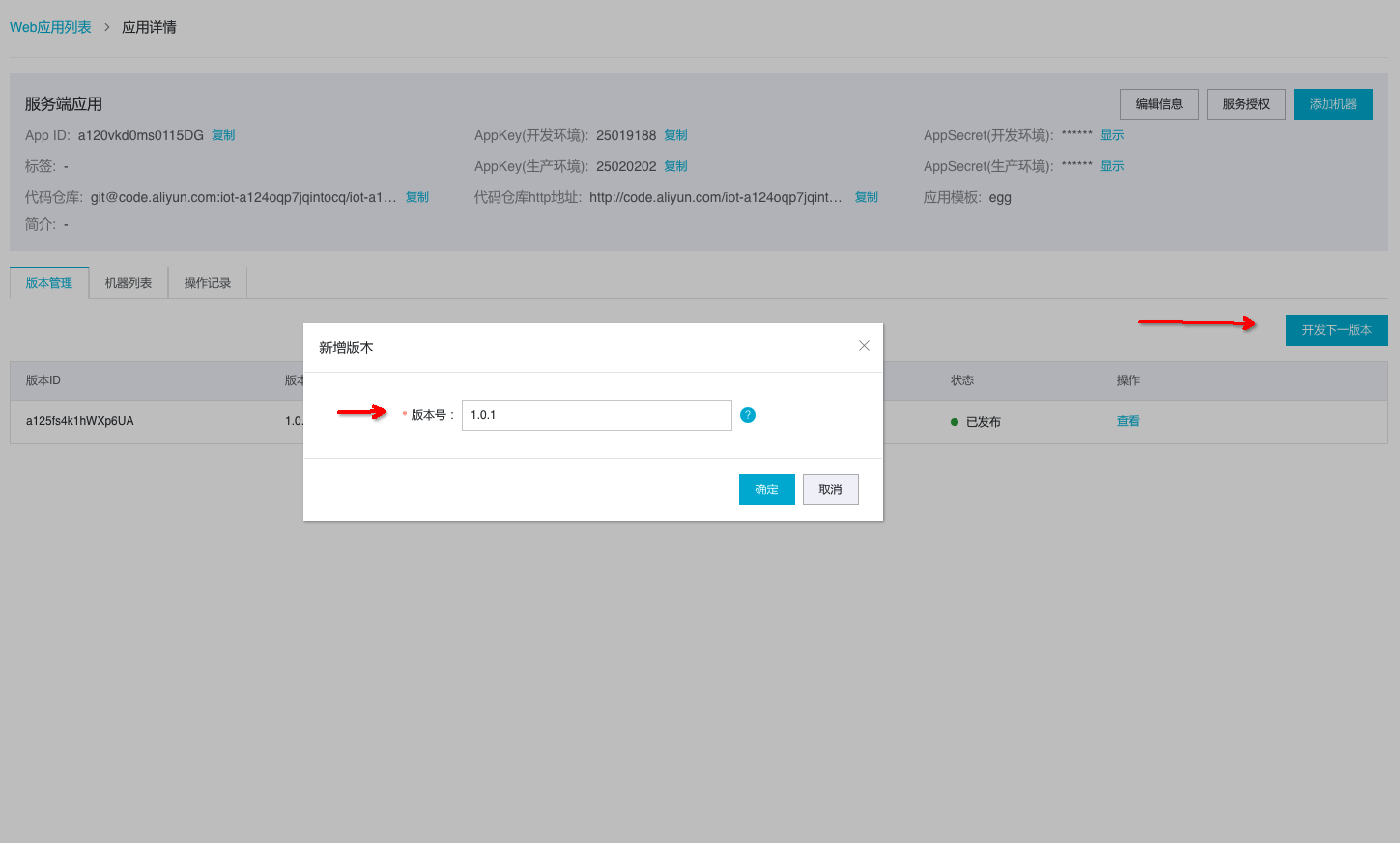The height and width of the screenshot is (843, 1400).
Task: Click the help question-mark icon beside version field
Action: tap(748, 415)
